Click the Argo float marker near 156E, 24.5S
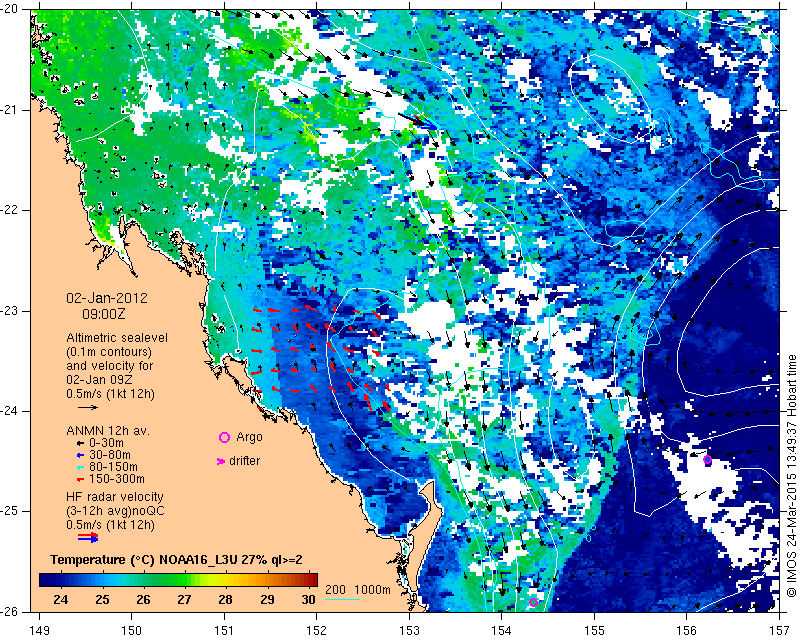 (x=707, y=460)
